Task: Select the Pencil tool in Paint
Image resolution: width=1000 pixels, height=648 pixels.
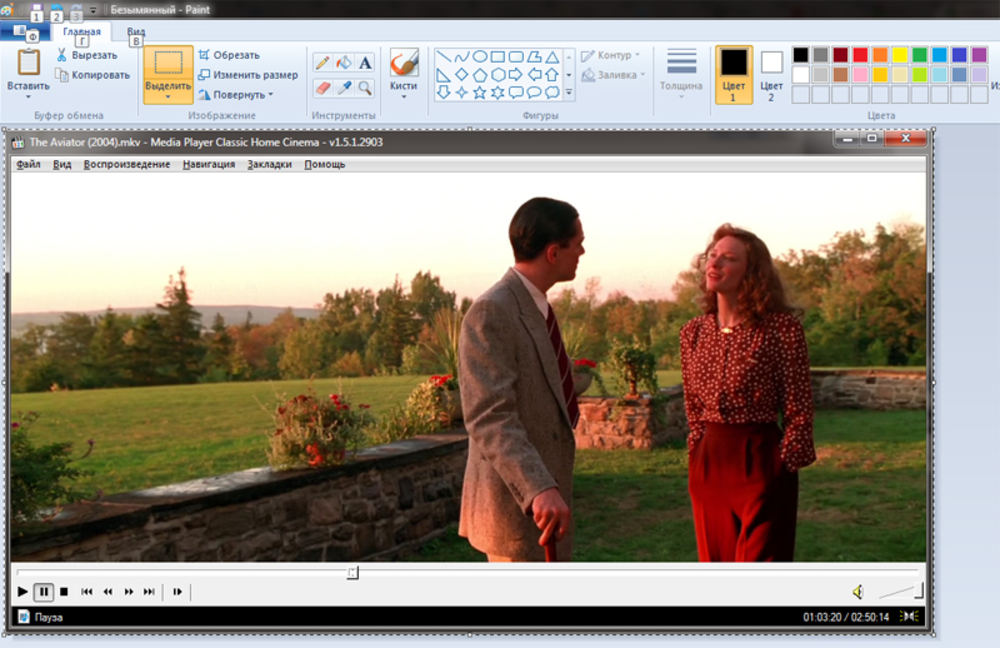Action: 323,63
